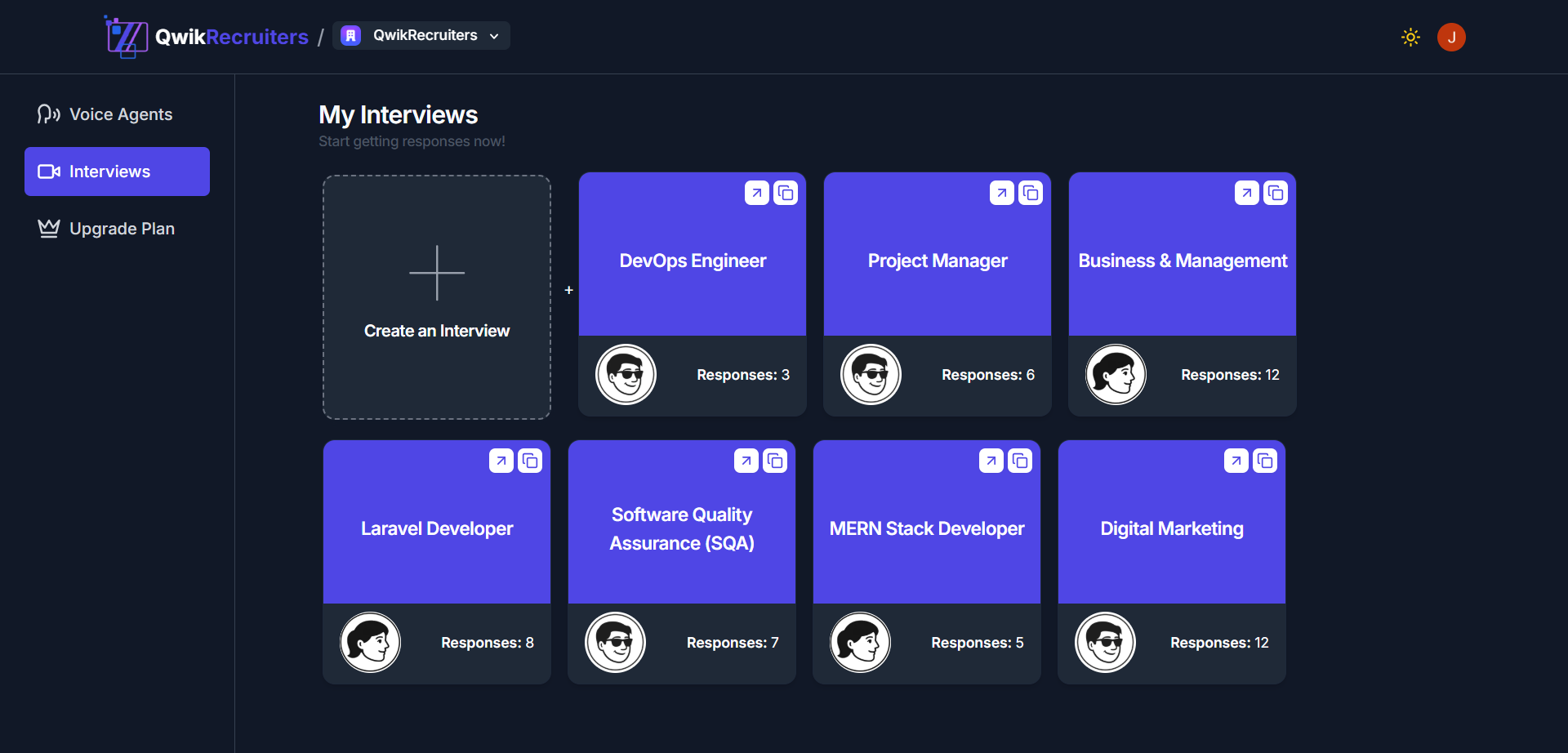The image size is (1568, 753).
Task: Copy the DevOps Engineer interview link
Action: pos(786,194)
